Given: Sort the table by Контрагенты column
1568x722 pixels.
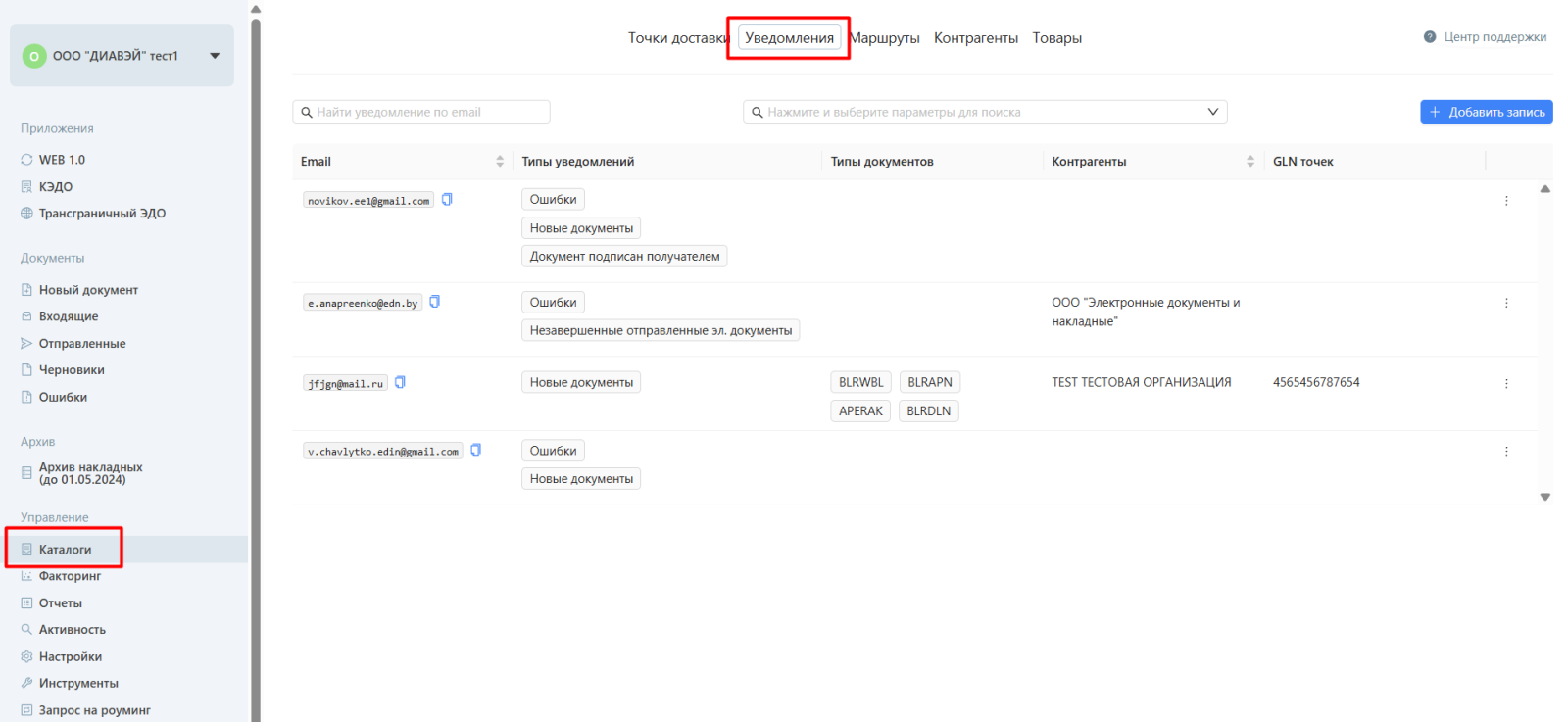Looking at the screenshot, I should pos(1250,162).
